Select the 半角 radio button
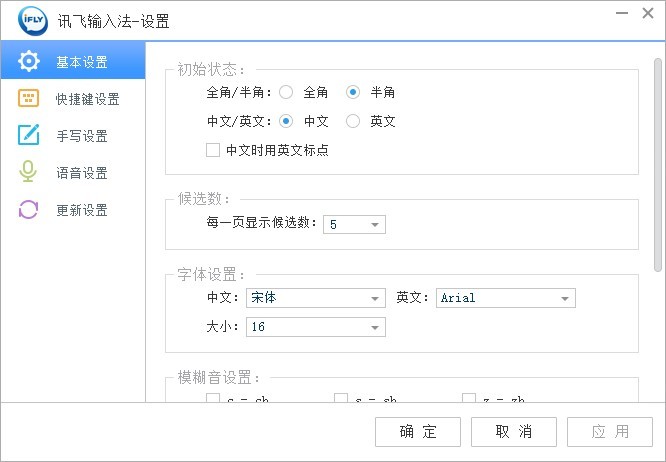This screenshot has height=462, width=666. (x=352, y=92)
